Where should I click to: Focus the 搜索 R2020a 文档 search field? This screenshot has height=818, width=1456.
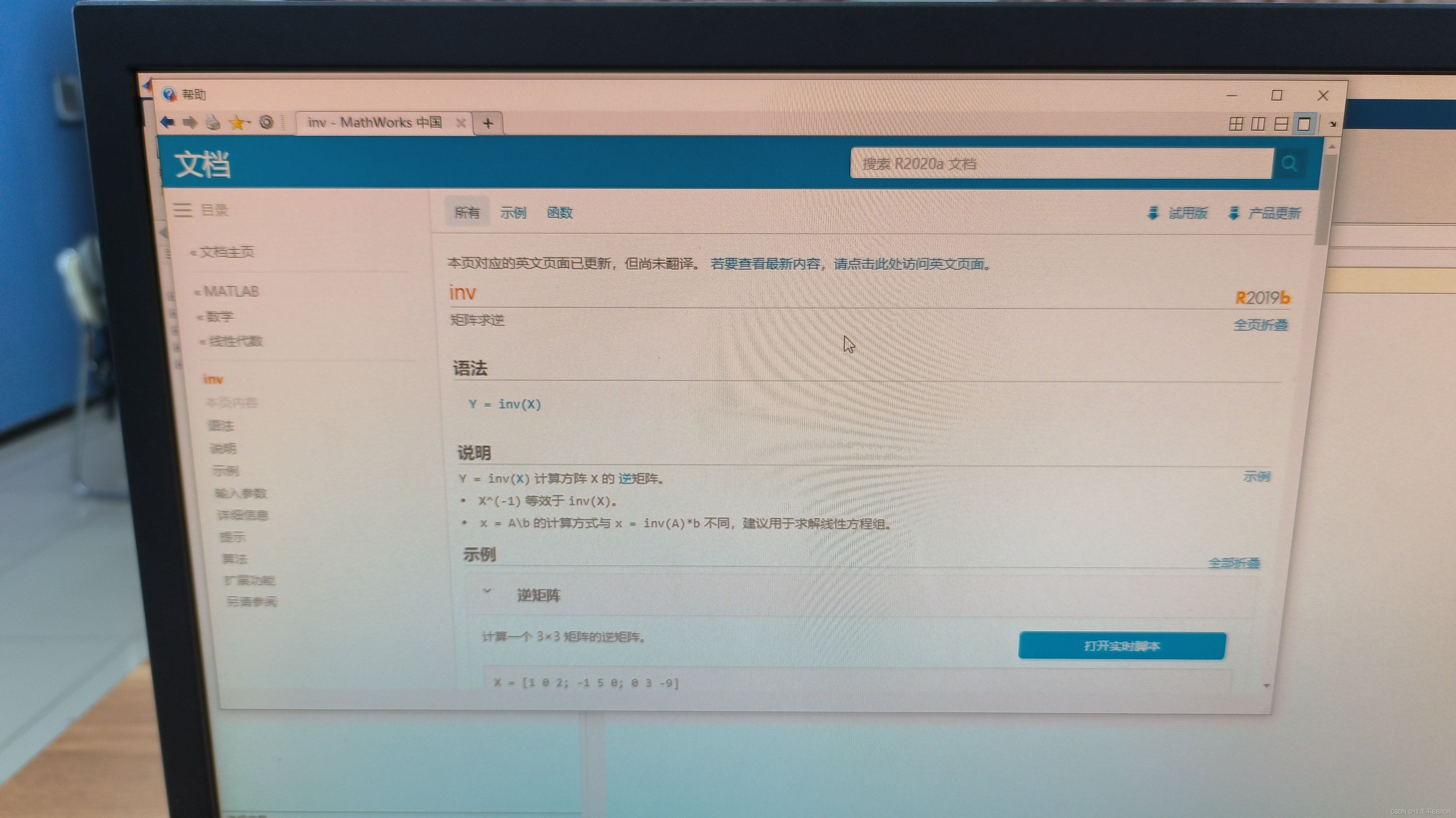(x=1062, y=164)
